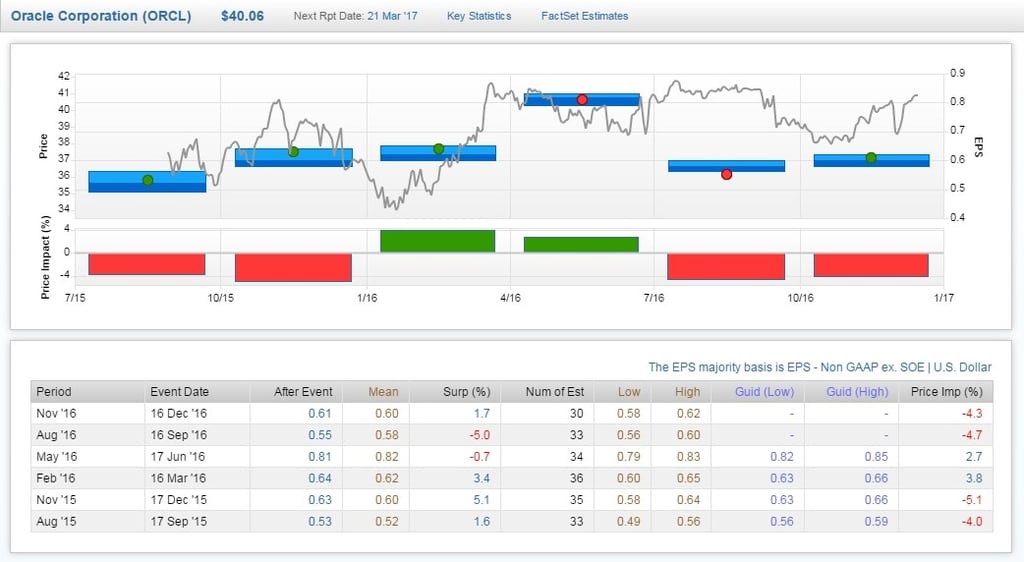Sort by the Surp (%) column header
The height and width of the screenshot is (562, 1024).
click(x=455, y=392)
